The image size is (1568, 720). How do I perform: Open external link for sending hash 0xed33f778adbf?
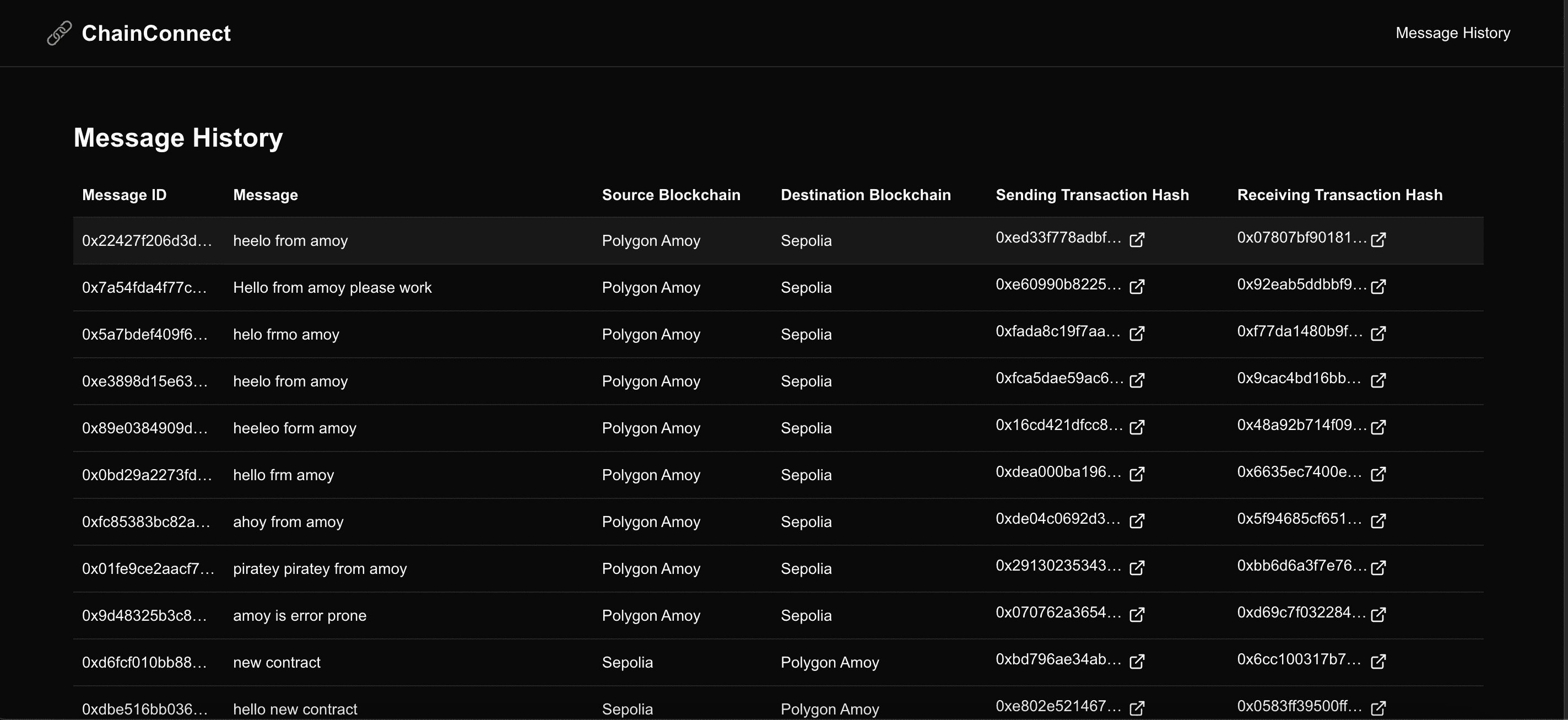(1137, 239)
